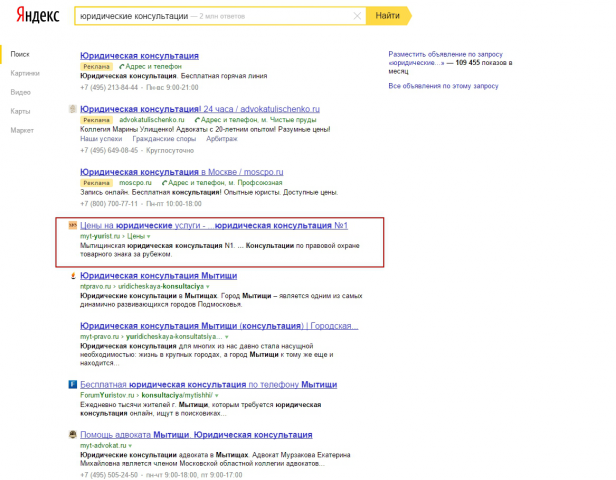This screenshot has height=480, width=616.
Task: Clear the search query with X icon
Action: (x=357, y=16)
